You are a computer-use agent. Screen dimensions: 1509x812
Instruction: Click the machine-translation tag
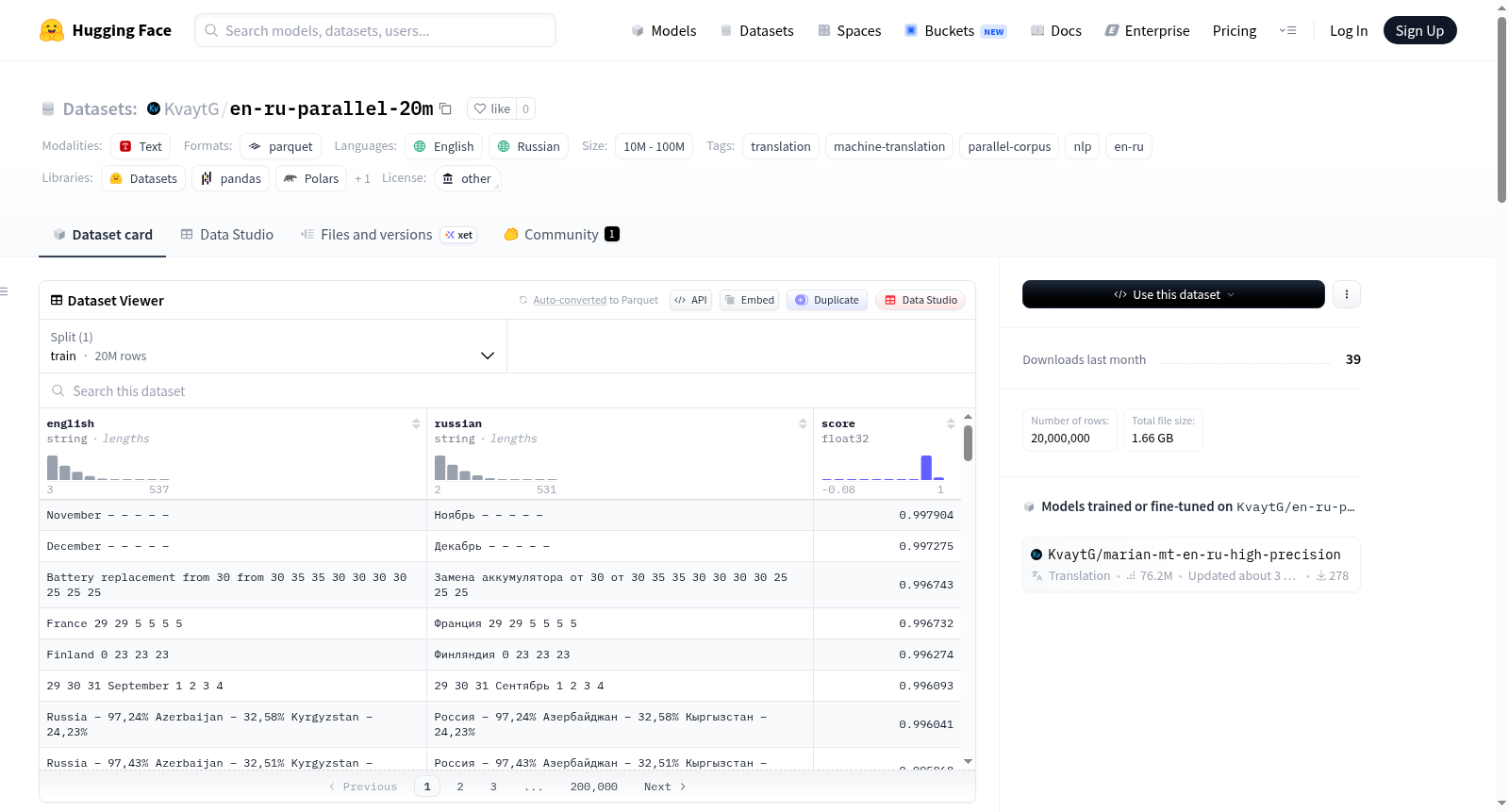click(x=889, y=146)
